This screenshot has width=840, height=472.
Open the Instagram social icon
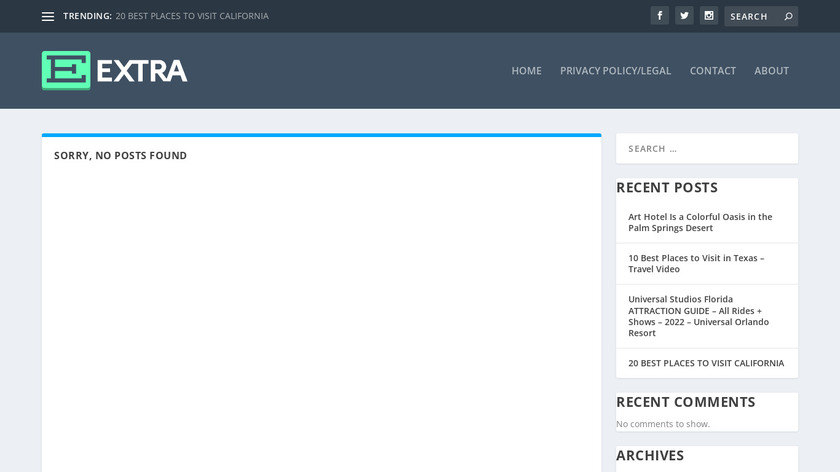coord(709,16)
